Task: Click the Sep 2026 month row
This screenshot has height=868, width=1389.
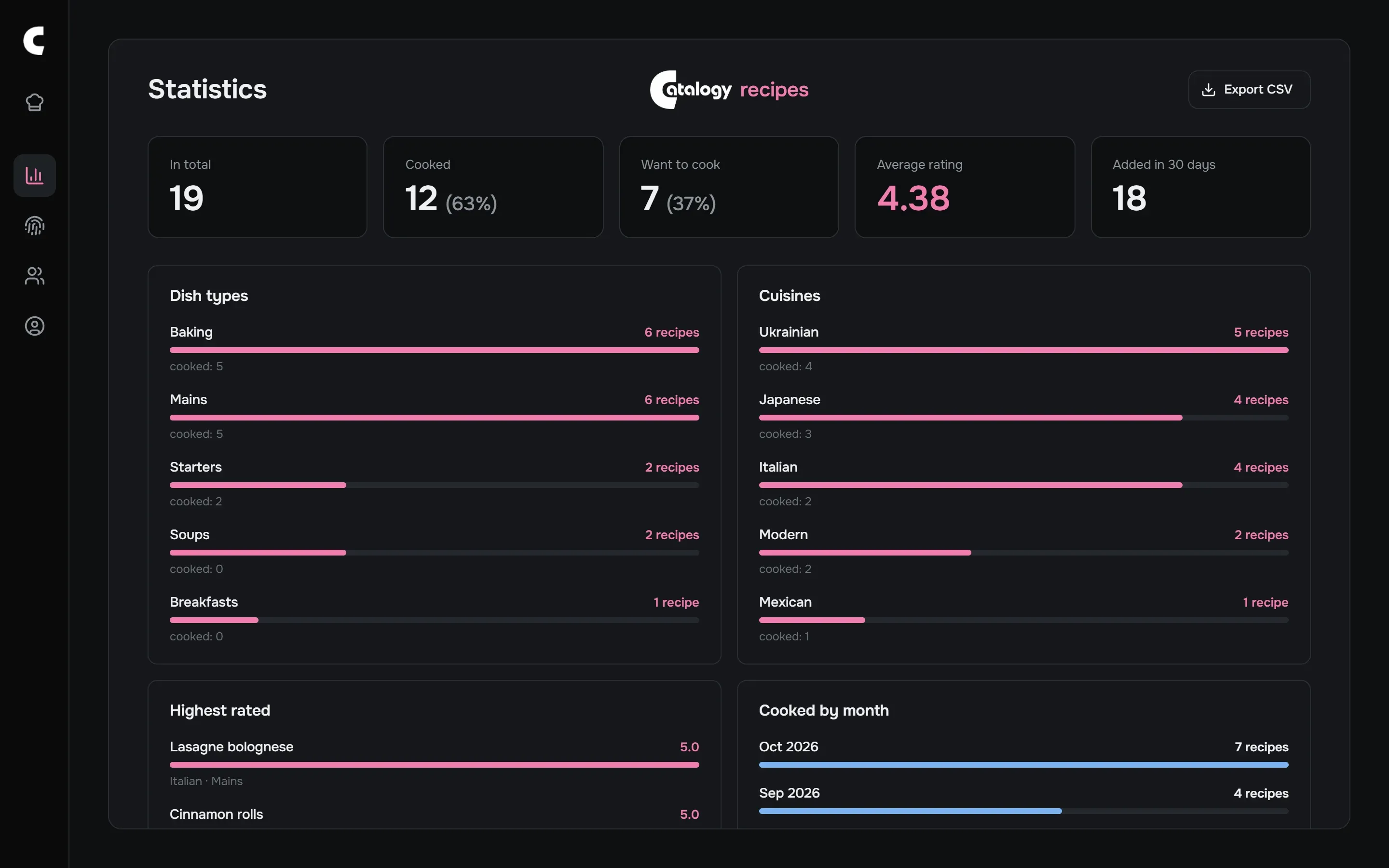Action: [x=1023, y=801]
